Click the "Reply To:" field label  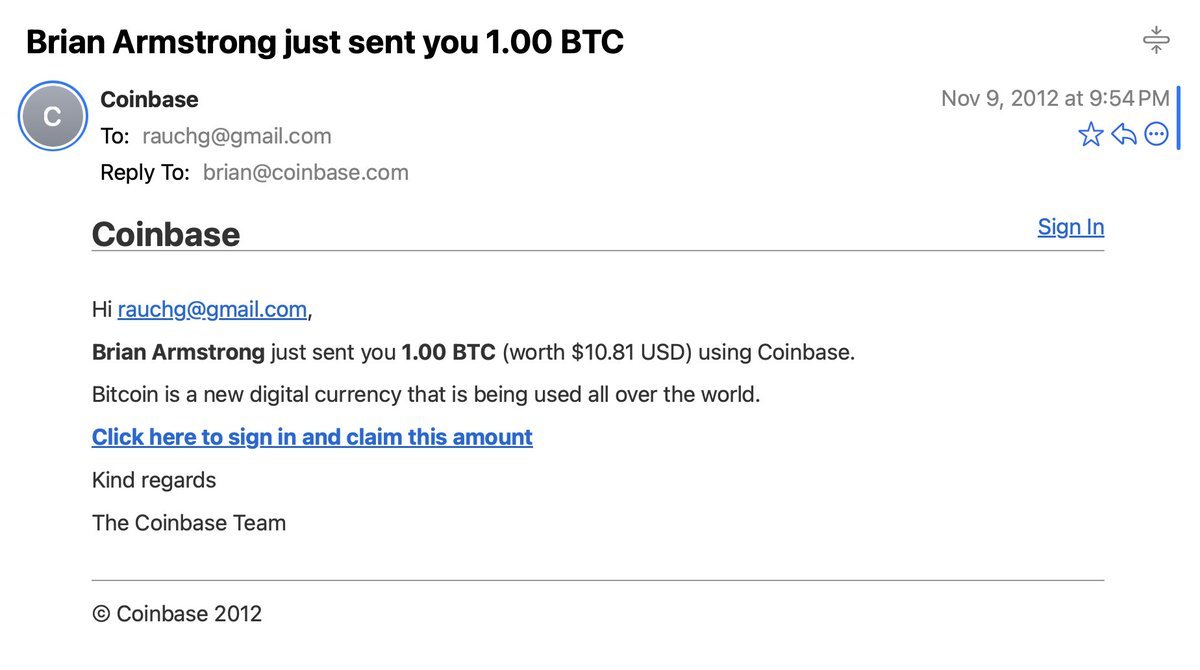tap(145, 172)
